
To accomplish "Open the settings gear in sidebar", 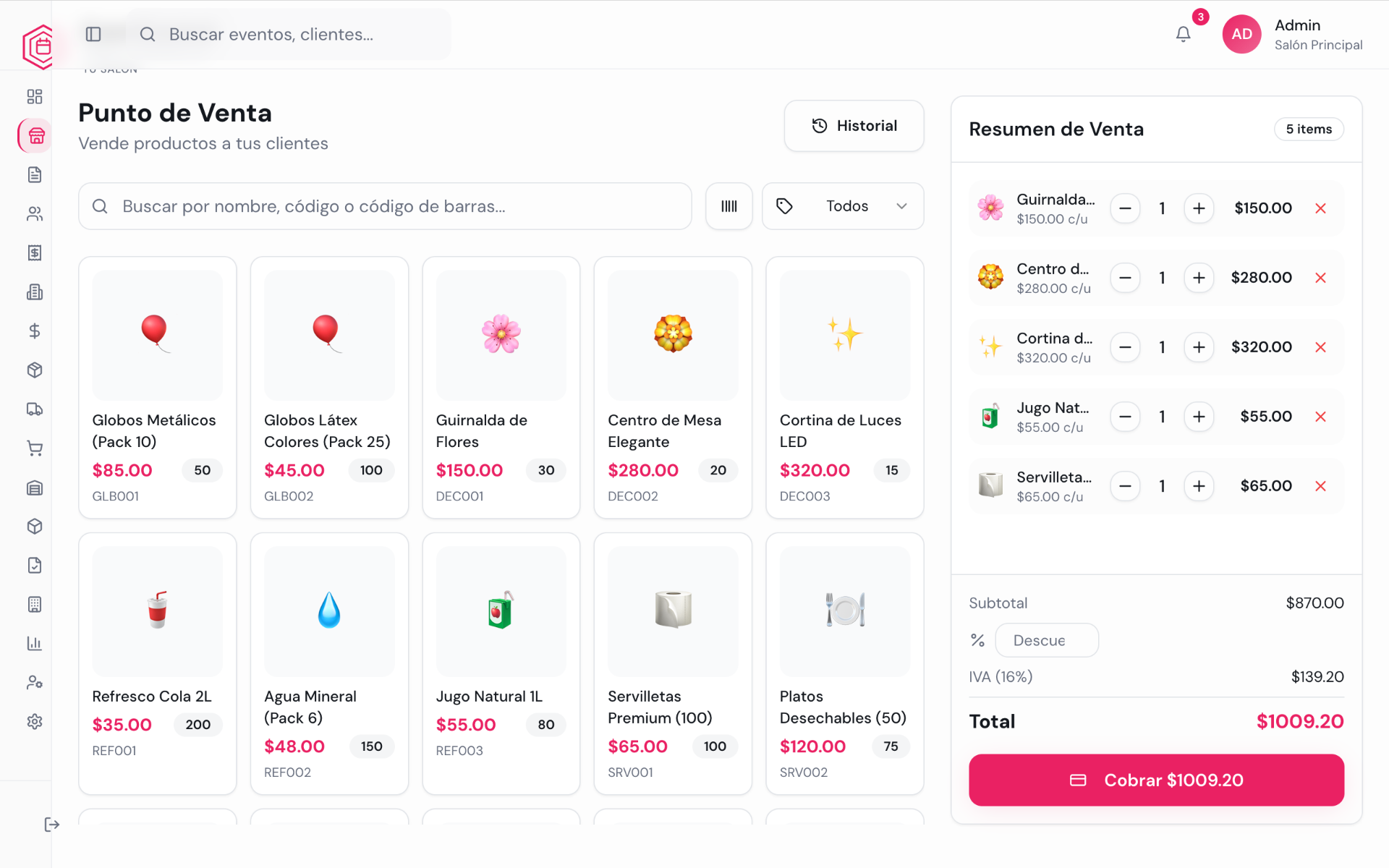I will point(35,721).
